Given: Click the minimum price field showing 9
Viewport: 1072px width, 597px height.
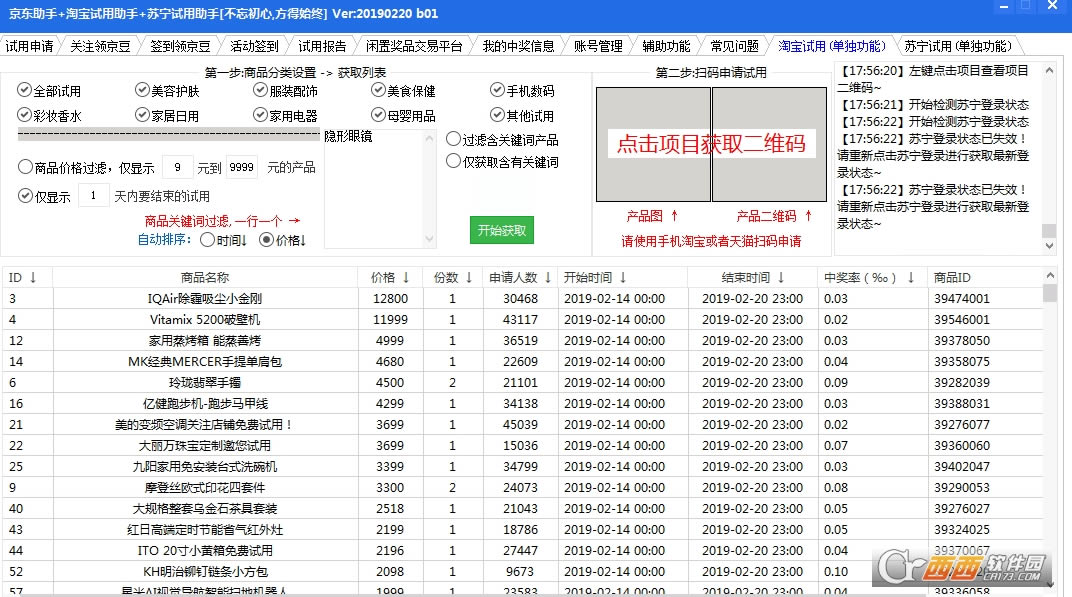Looking at the screenshot, I should (x=178, y=167).
